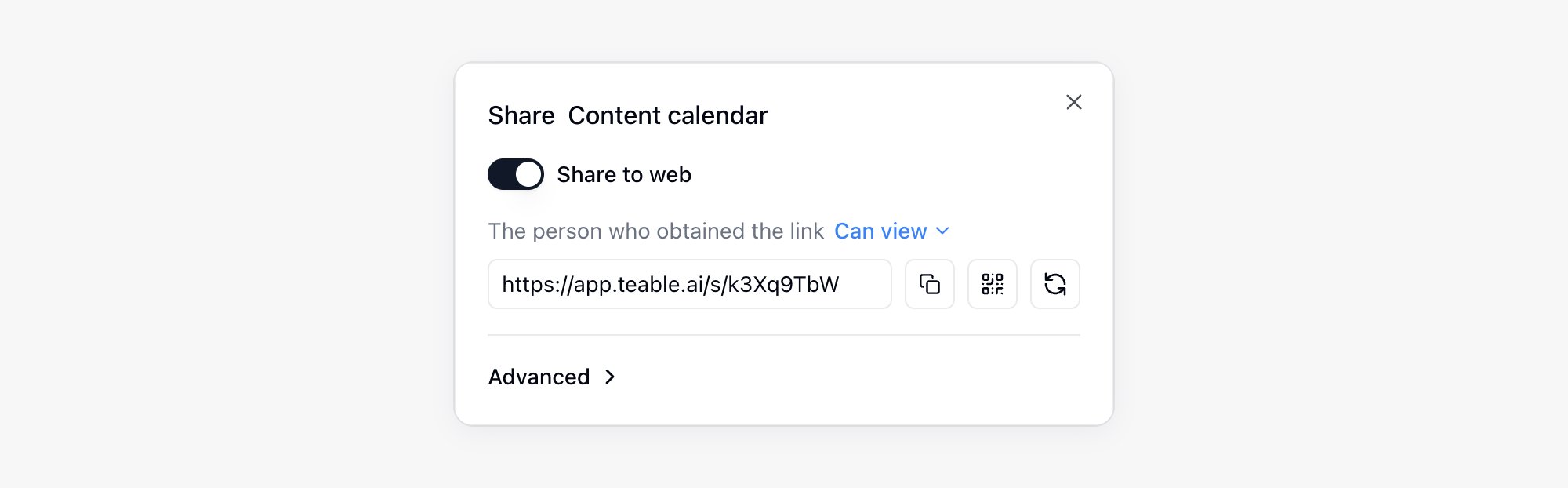The height and width of the screenshot is (488, 1568).
Task: Copy the share link to clipboard
Action: click(930, 284)
